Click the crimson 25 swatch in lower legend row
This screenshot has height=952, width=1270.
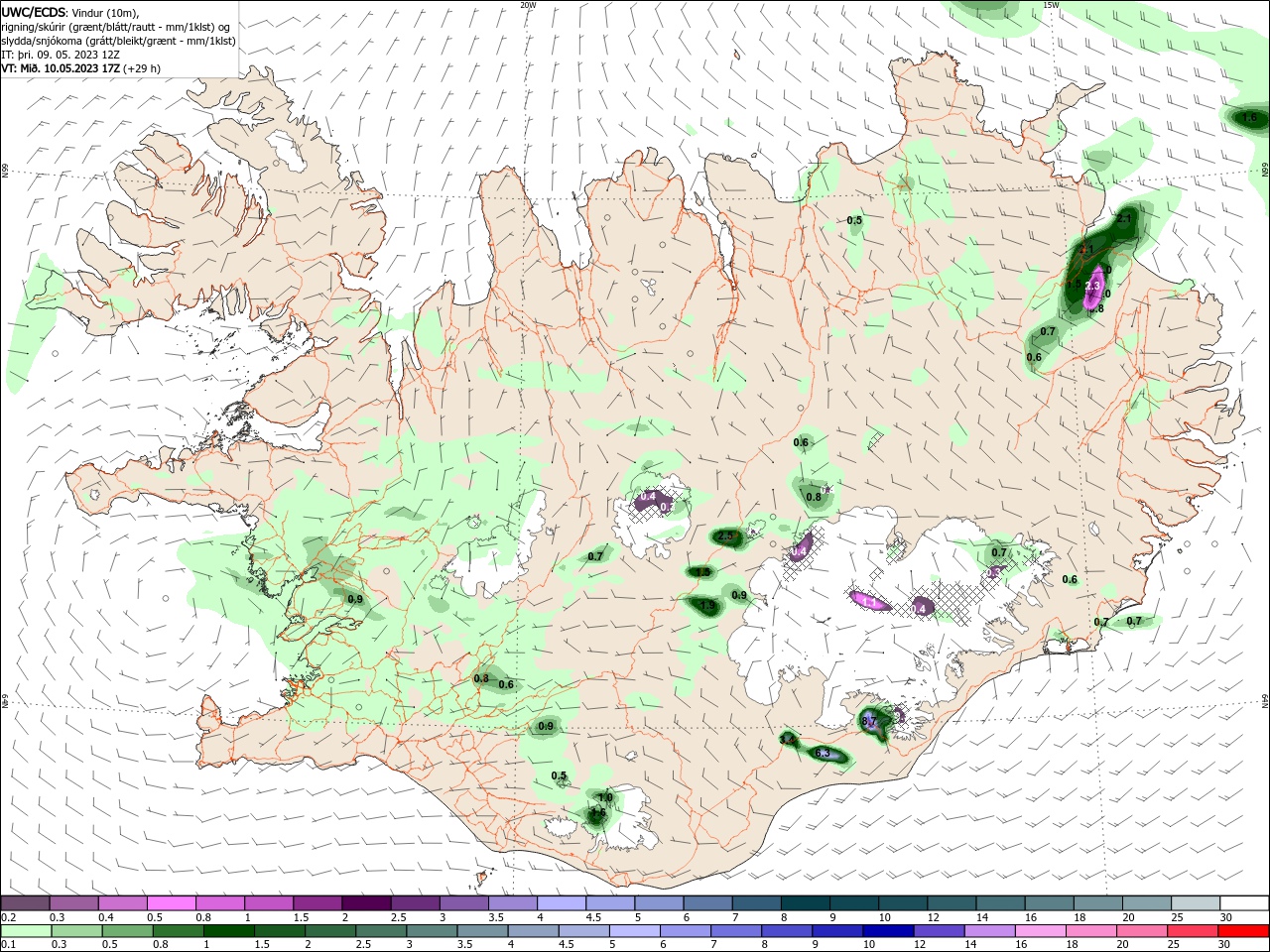point(1192,931)
